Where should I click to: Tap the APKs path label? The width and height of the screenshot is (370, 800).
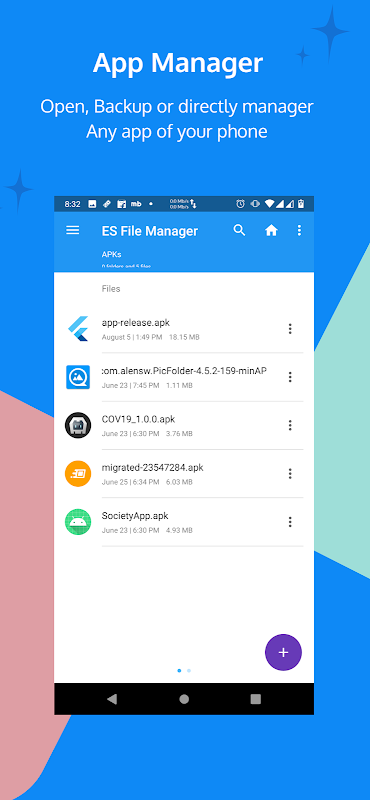(x=111, y=254)
